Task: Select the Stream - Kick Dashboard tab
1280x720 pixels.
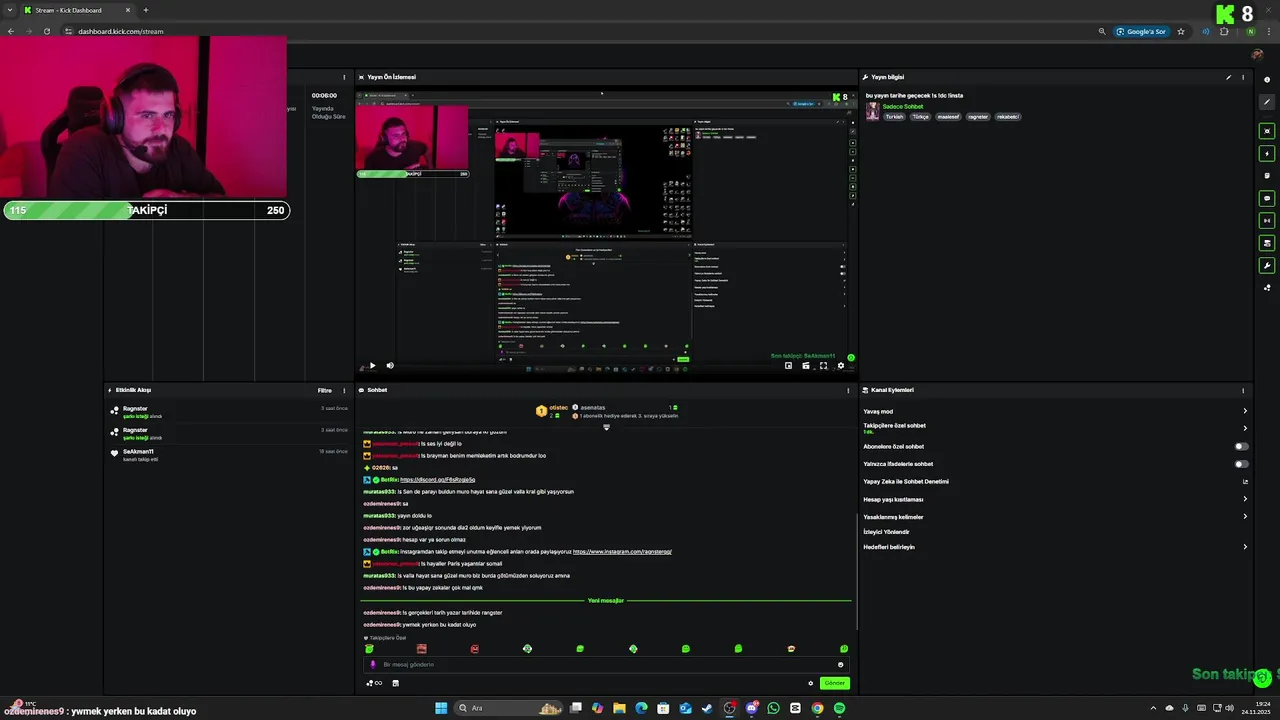Action: pos(77,10)
